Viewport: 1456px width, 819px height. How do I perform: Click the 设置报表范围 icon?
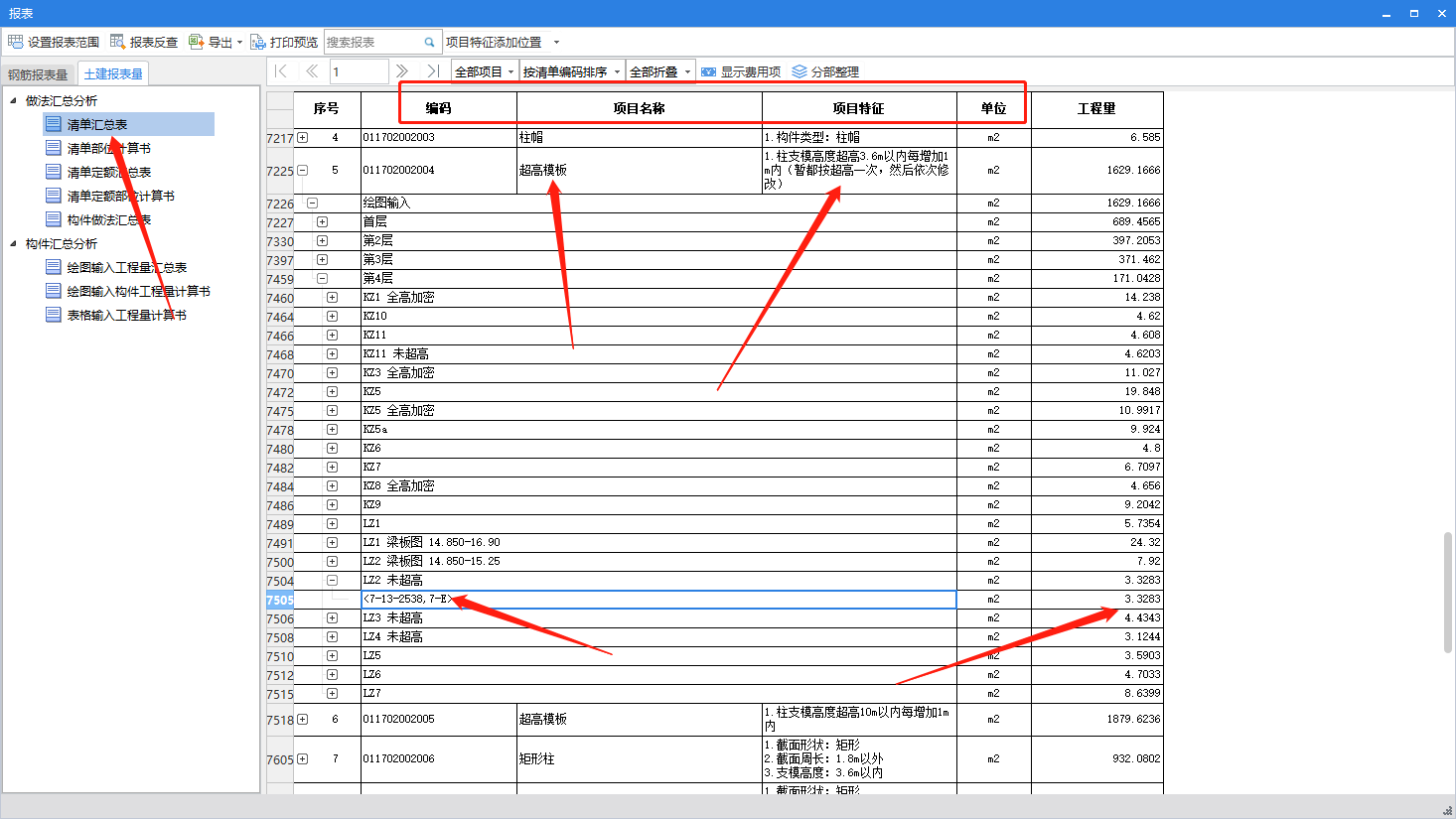[x=15, y=42]
